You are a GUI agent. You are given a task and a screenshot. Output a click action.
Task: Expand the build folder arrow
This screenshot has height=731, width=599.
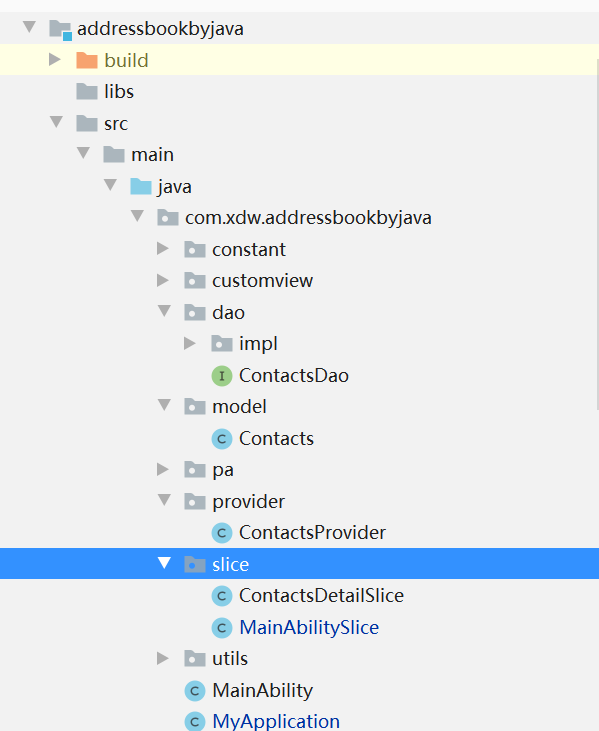55,59
